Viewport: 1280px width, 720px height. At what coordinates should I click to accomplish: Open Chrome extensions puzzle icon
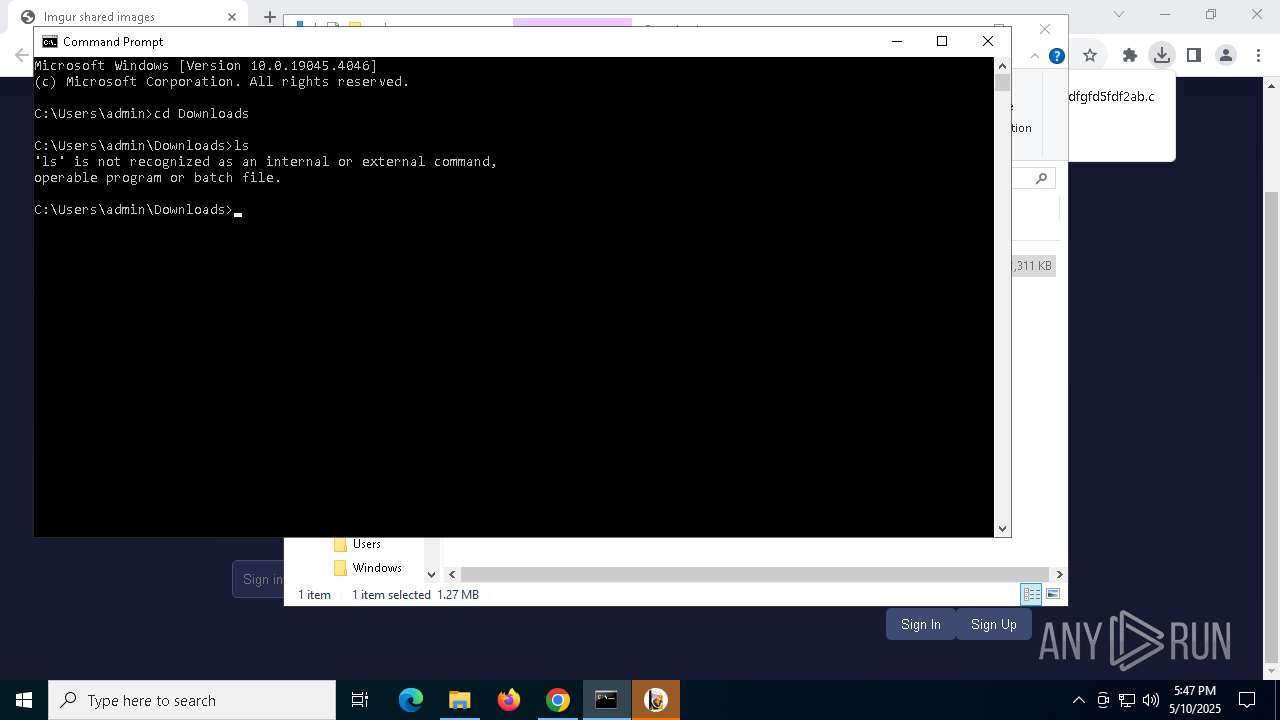tap(1130, 55)
